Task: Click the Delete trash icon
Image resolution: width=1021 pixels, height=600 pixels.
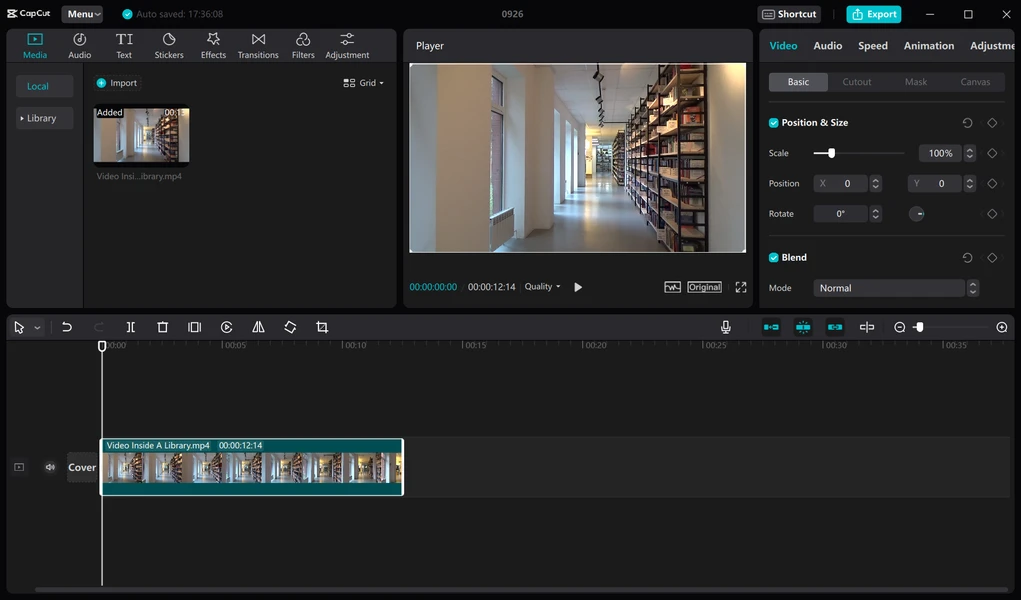Action: pyautogui.click(x=163, y=327)
